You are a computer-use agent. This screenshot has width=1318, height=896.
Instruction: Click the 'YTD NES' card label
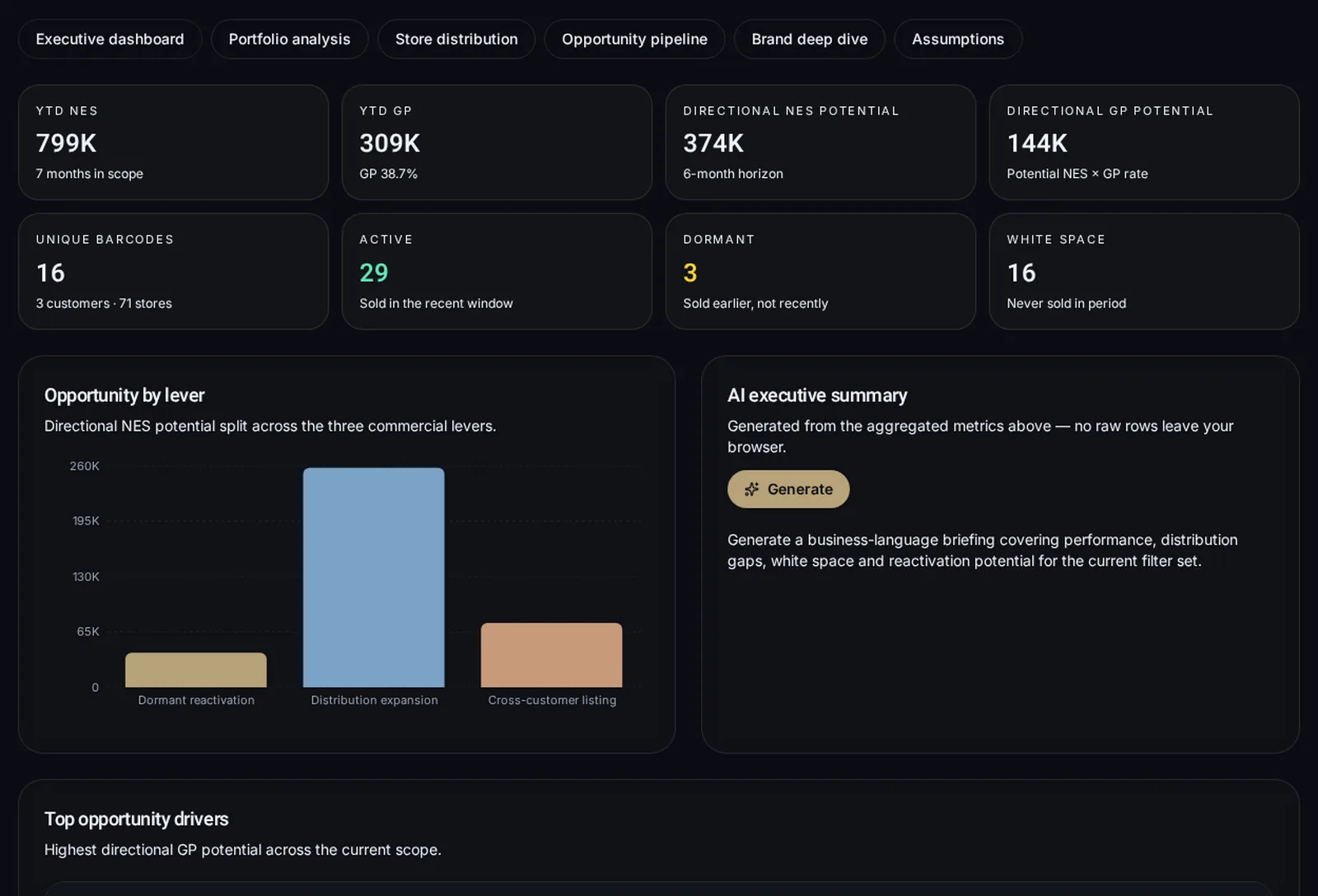tap(67, 111)
